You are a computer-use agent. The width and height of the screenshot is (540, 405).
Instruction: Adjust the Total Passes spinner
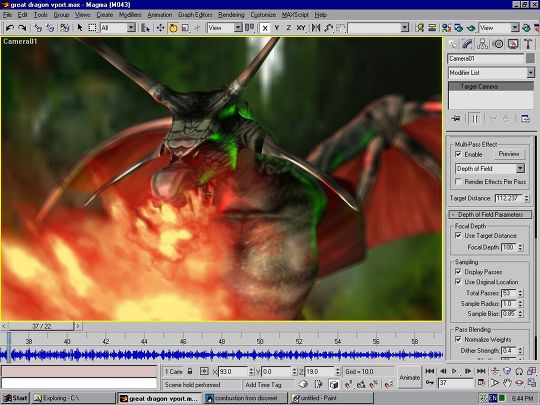click(521, 293)
